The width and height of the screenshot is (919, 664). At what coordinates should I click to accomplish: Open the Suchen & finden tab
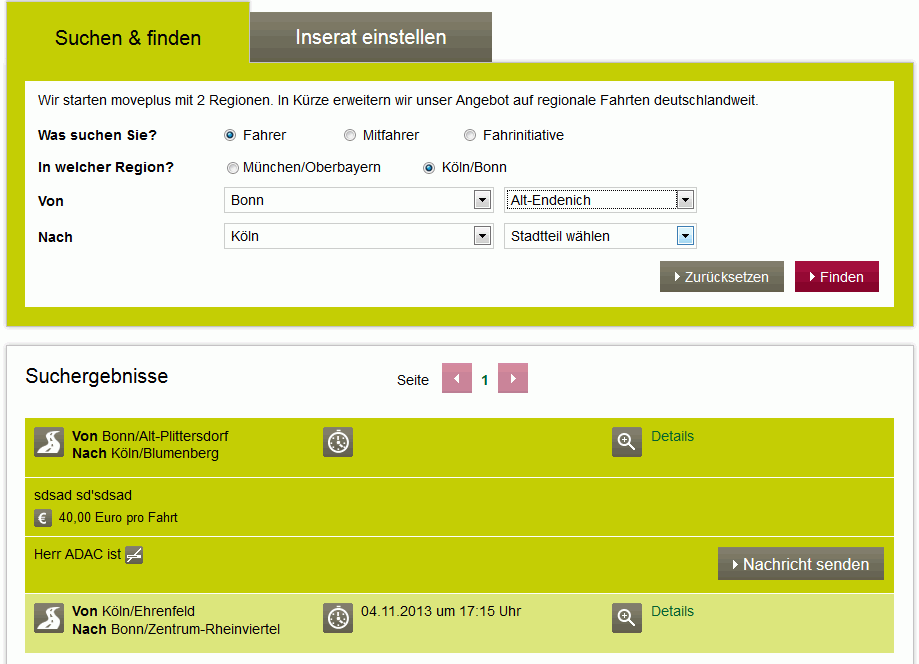point(128,38)
